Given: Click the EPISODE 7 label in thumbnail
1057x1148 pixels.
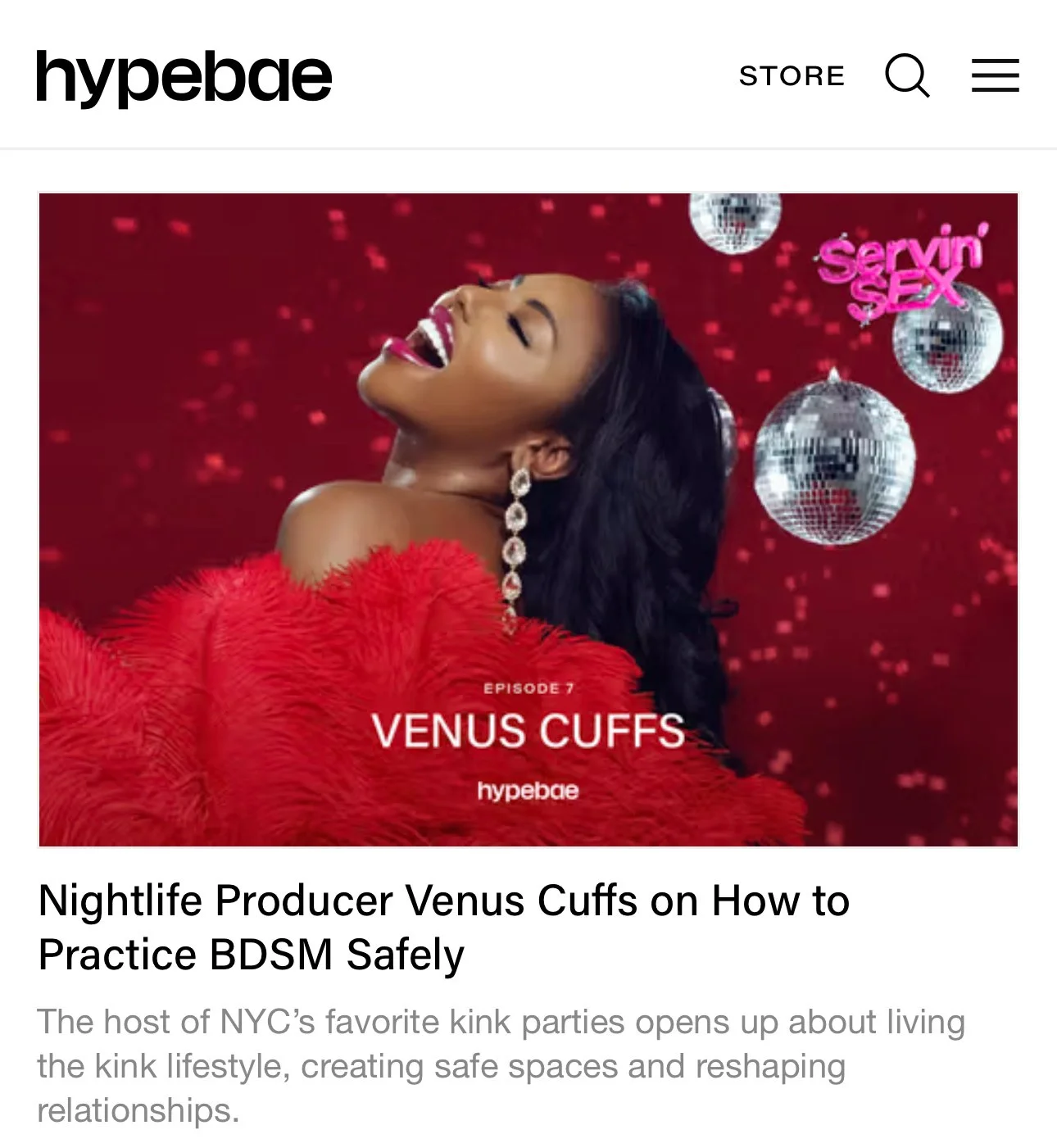Looking at the screenshot, I should coord(528,688).
